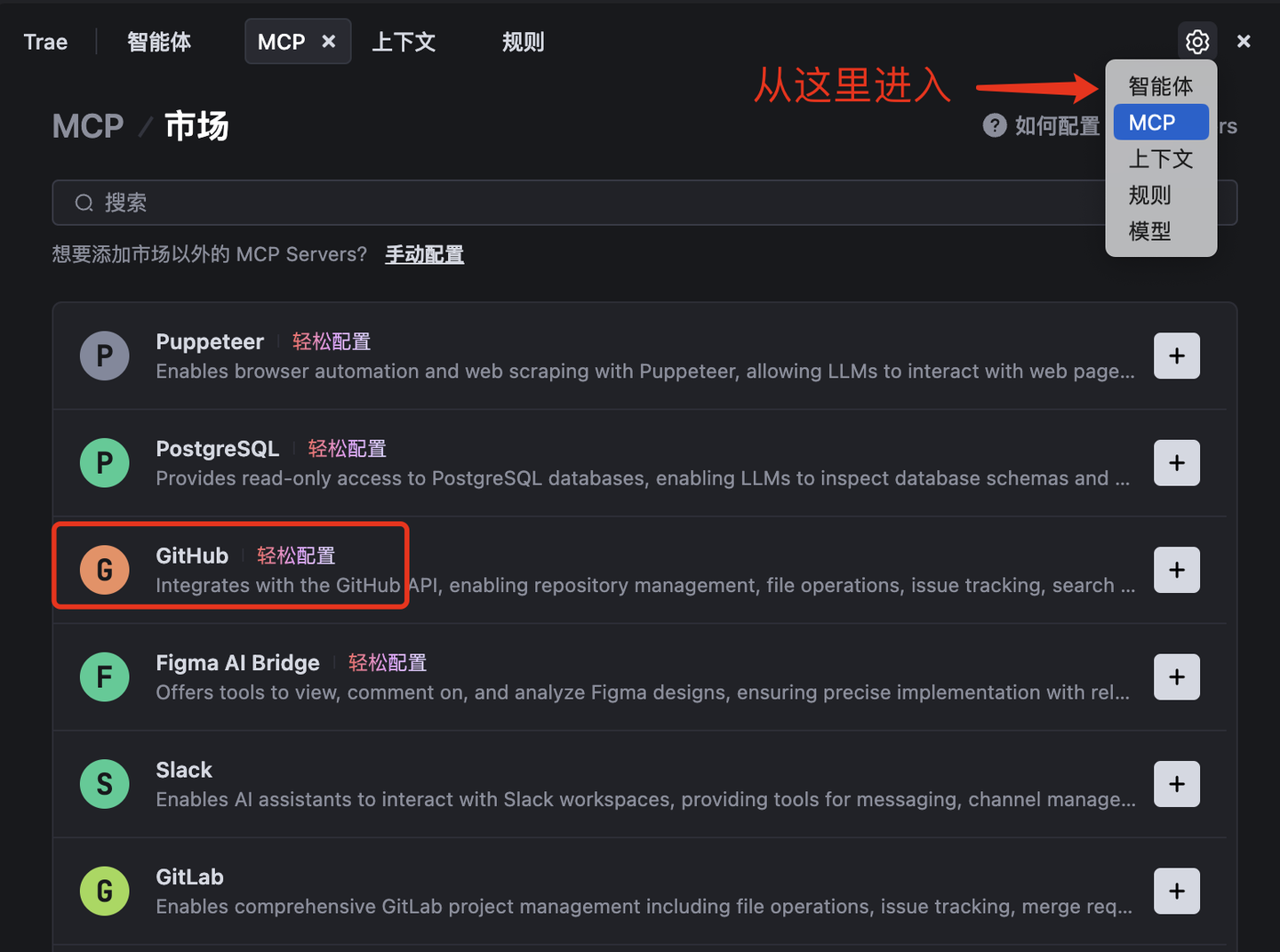This screenshot has height=952, width=1280.
Task: Switch to the 智能体 tab
Action: (x=160, y=41)
